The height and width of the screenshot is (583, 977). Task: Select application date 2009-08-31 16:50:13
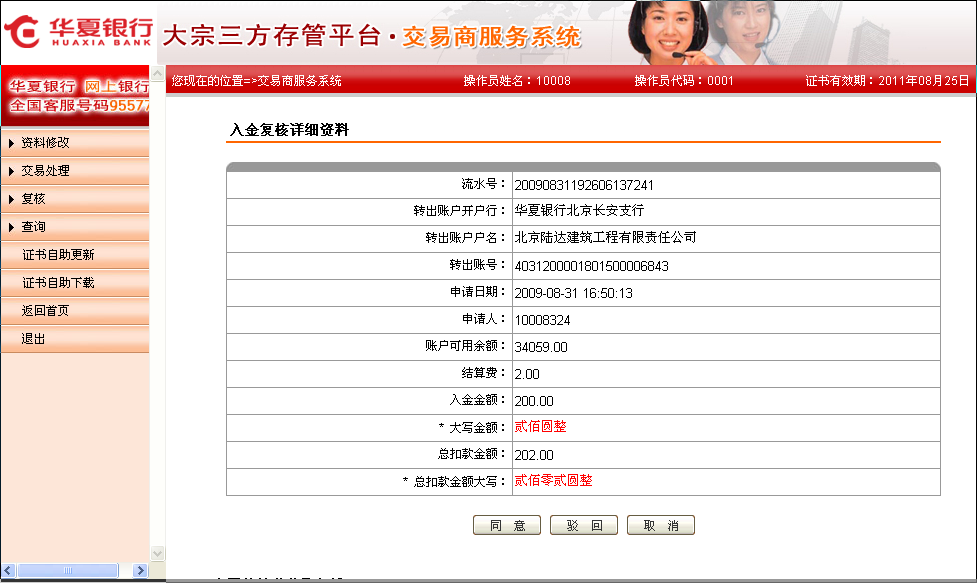[x=573, y=293]
